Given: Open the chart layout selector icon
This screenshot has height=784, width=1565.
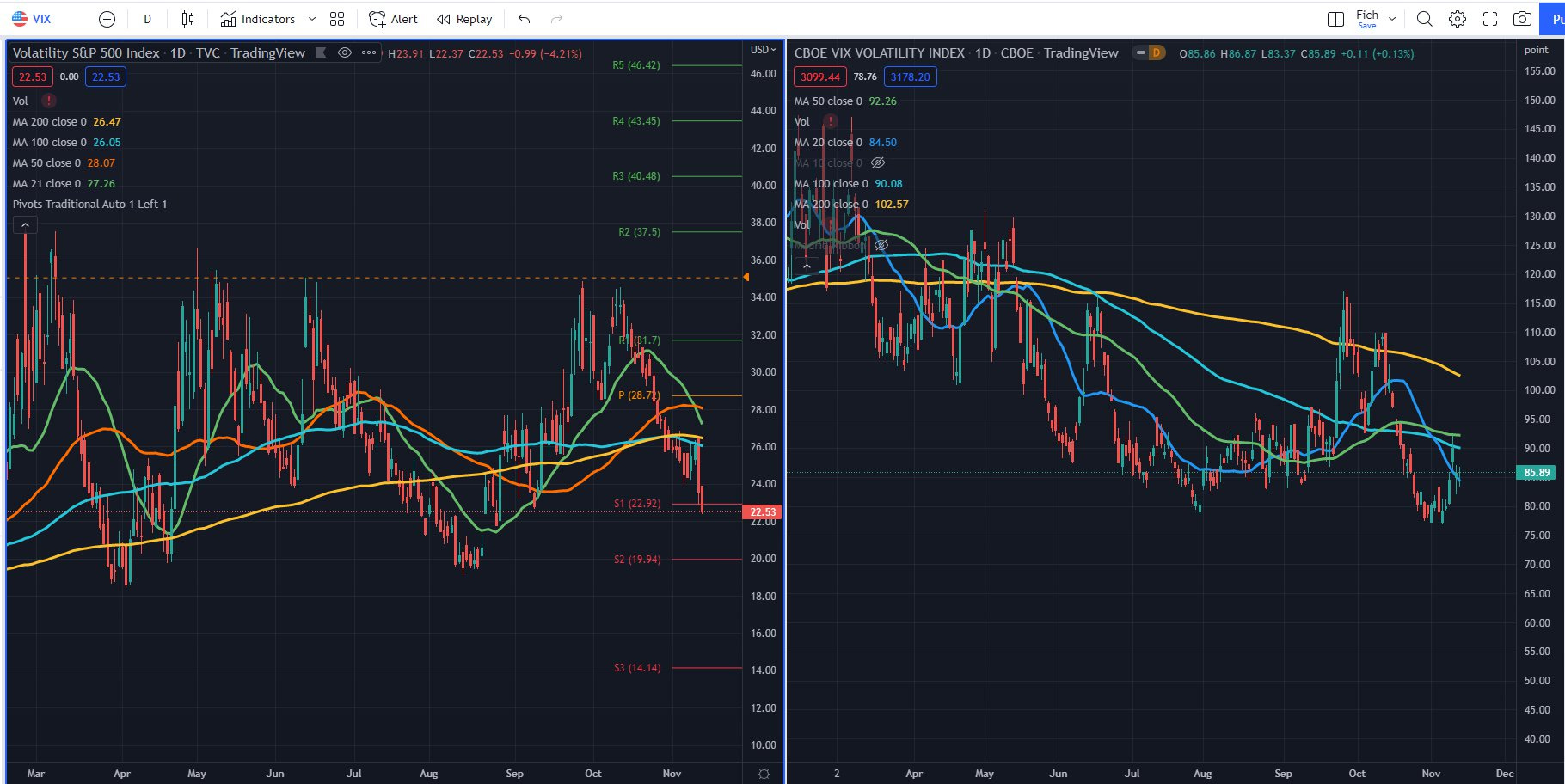Looking at the screenshot, I should [x=1335, y=19].
